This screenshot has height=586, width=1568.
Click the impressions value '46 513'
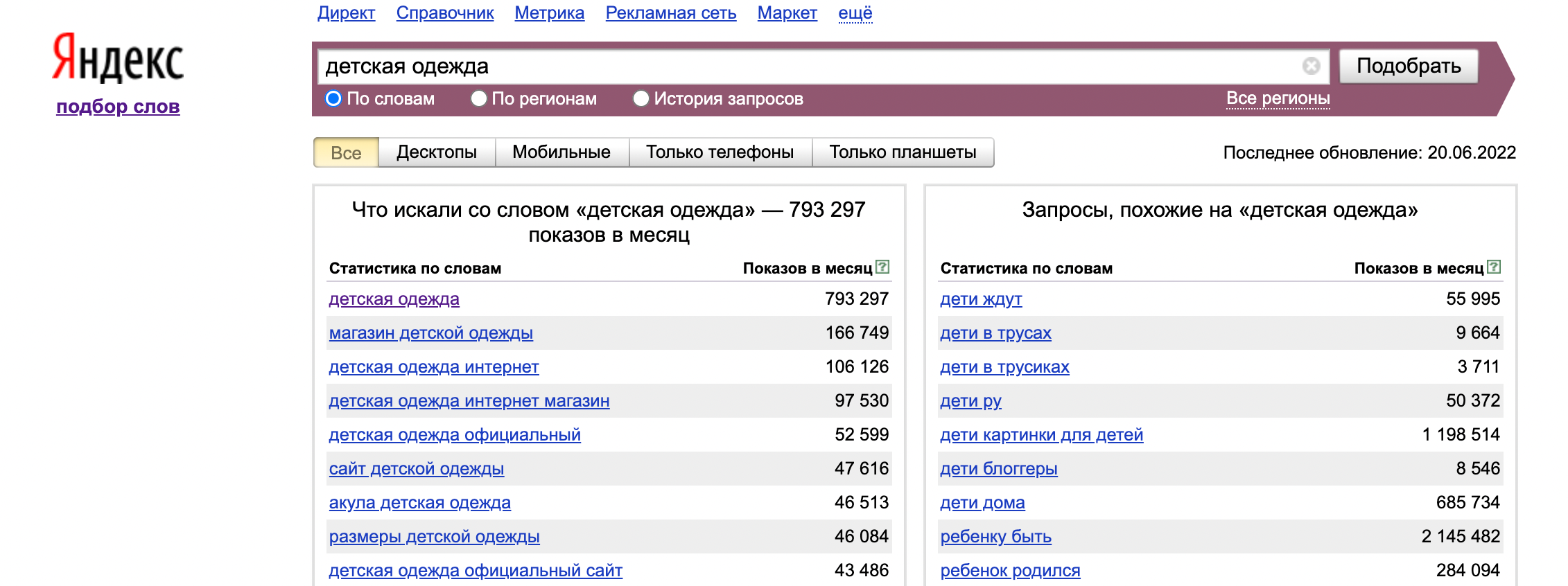(x=862, y=503)
